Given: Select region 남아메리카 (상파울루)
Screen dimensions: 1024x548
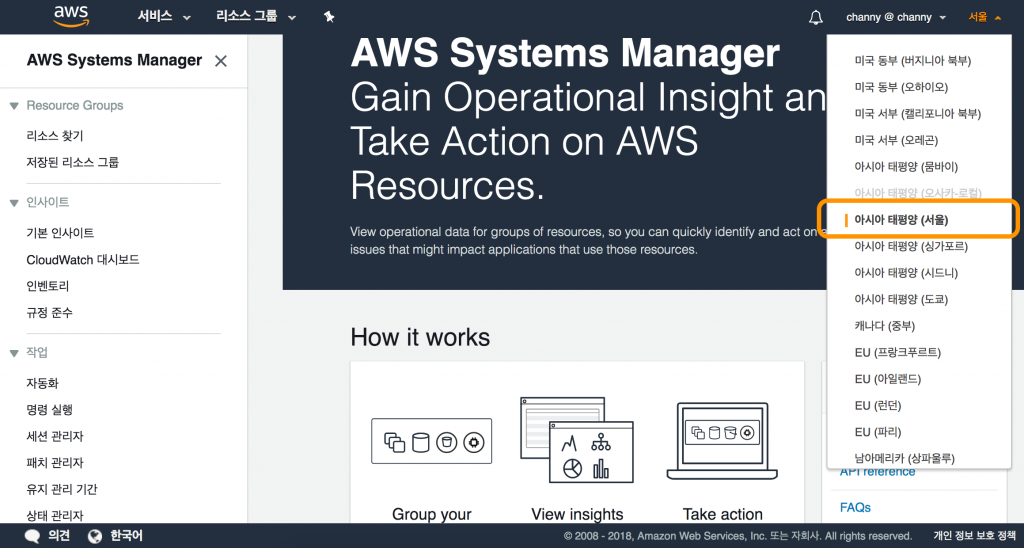Looking at the screenshot, I should pos(904,459).
